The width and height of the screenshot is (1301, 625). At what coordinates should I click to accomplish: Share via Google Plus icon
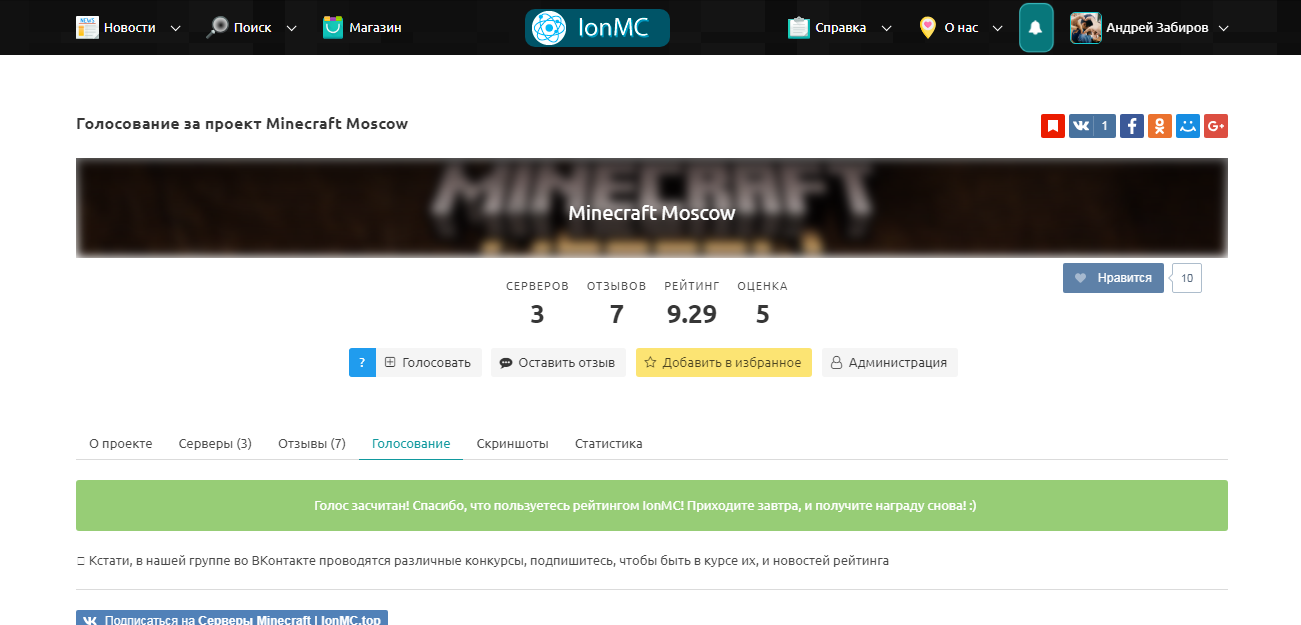(x=1215, y=126)
